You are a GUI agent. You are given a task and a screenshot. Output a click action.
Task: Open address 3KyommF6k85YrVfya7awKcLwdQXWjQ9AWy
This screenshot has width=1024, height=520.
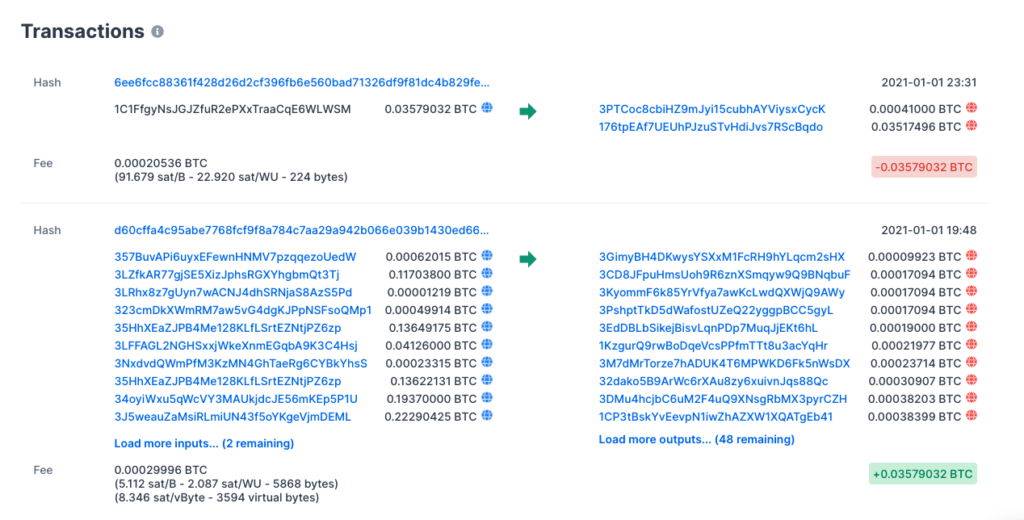coord(722,292)
